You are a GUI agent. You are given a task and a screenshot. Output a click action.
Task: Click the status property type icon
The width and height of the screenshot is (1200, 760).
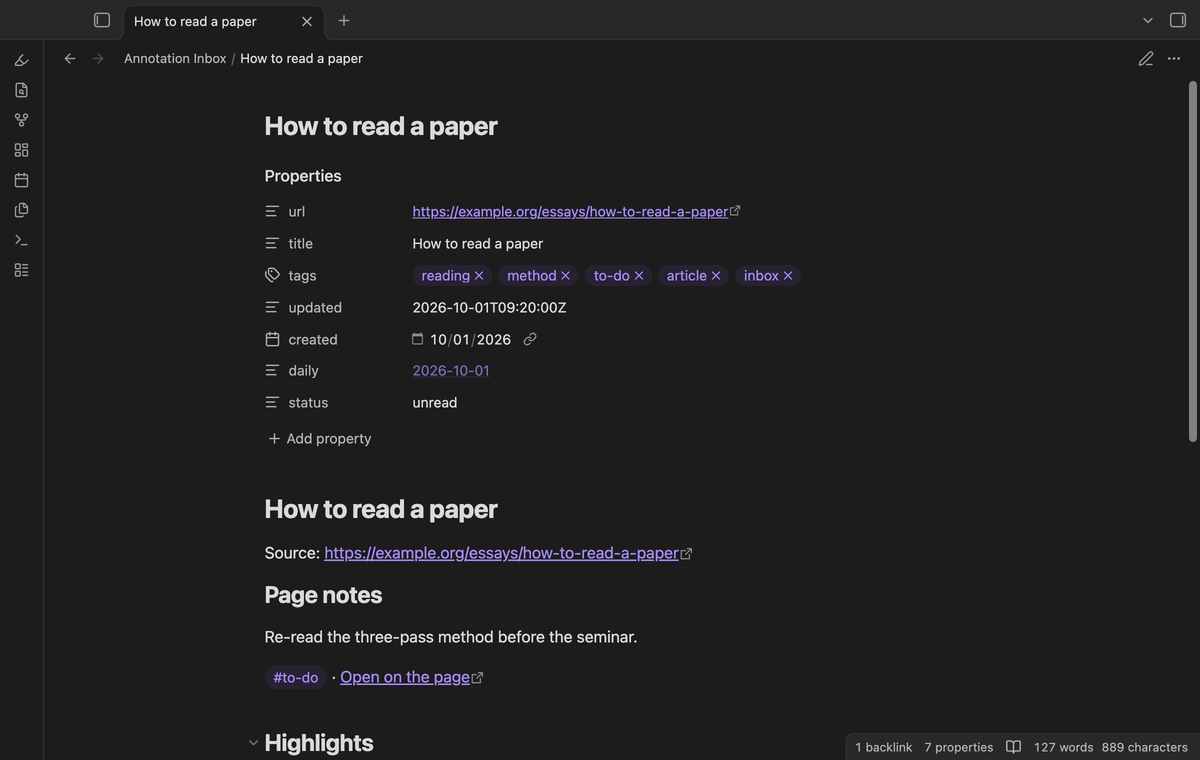(x=272, y=403)
